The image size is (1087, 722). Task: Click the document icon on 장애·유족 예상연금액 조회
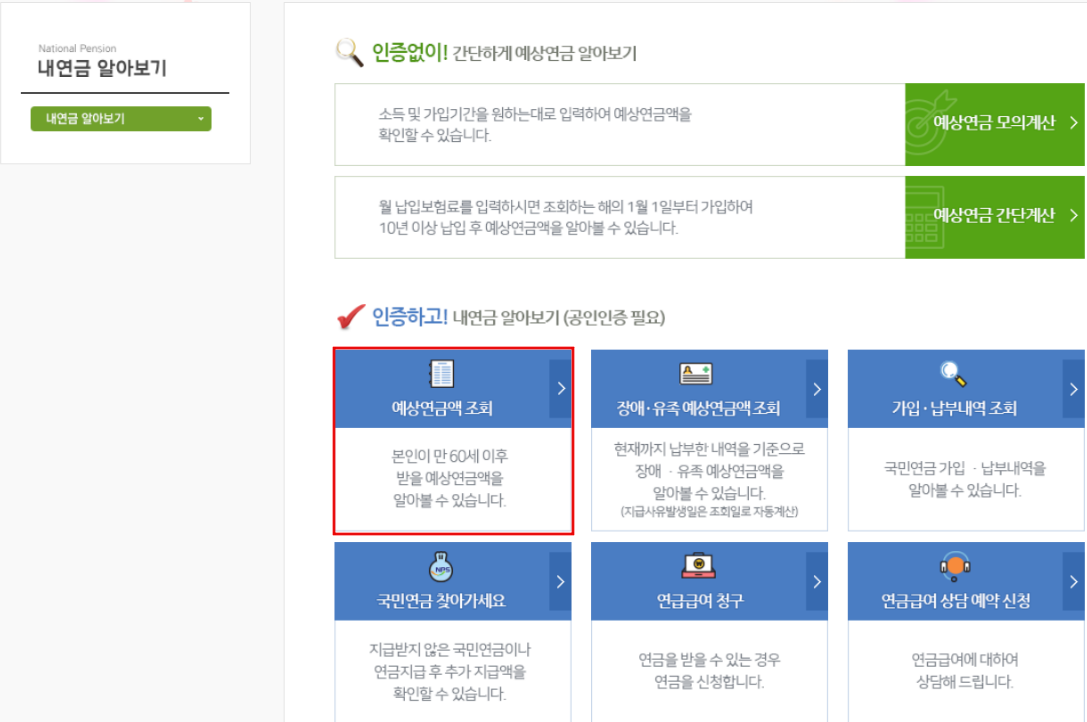pos(696,373)
